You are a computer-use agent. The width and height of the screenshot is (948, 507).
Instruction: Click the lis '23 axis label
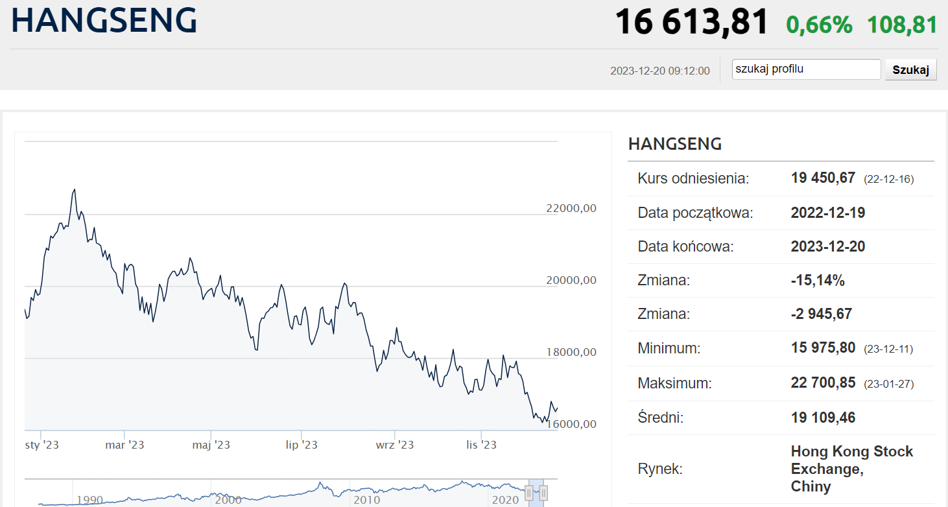481,445
